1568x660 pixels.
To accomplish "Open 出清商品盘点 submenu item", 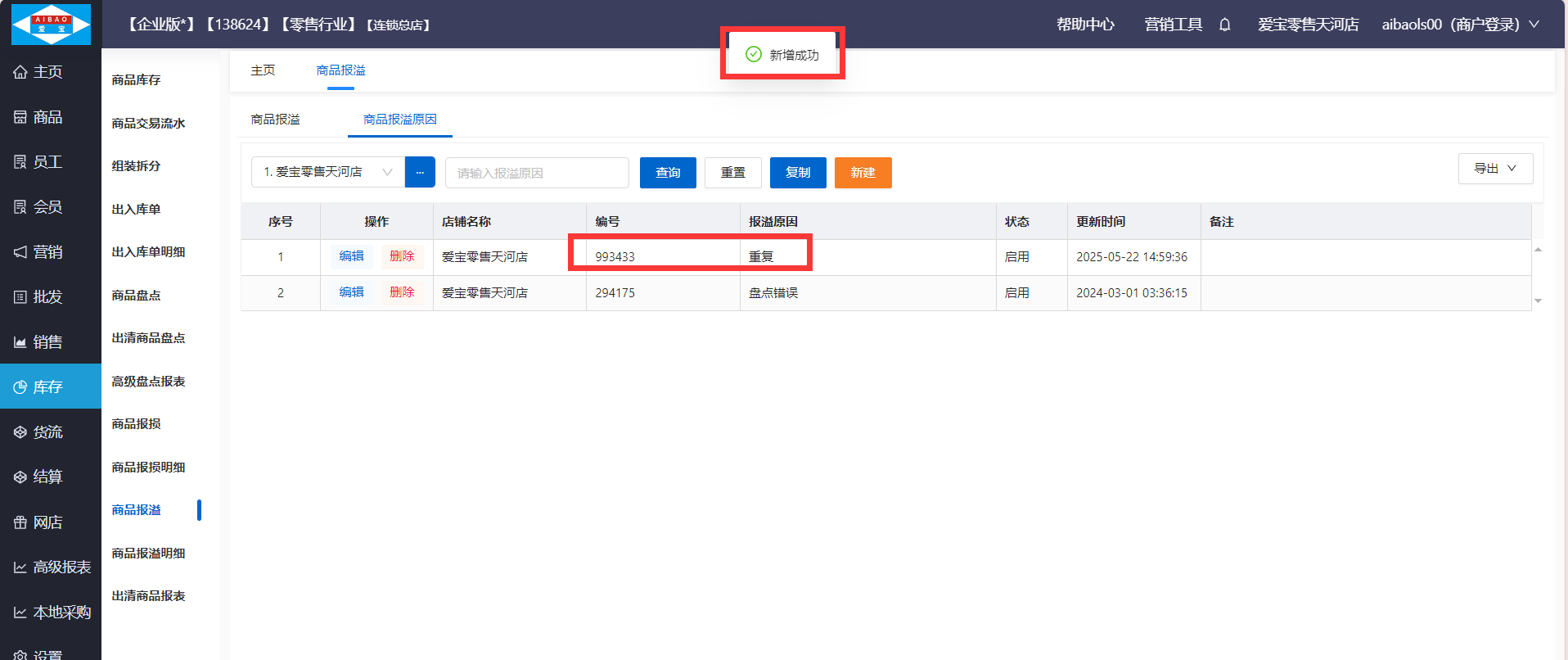I will point(148,338).
